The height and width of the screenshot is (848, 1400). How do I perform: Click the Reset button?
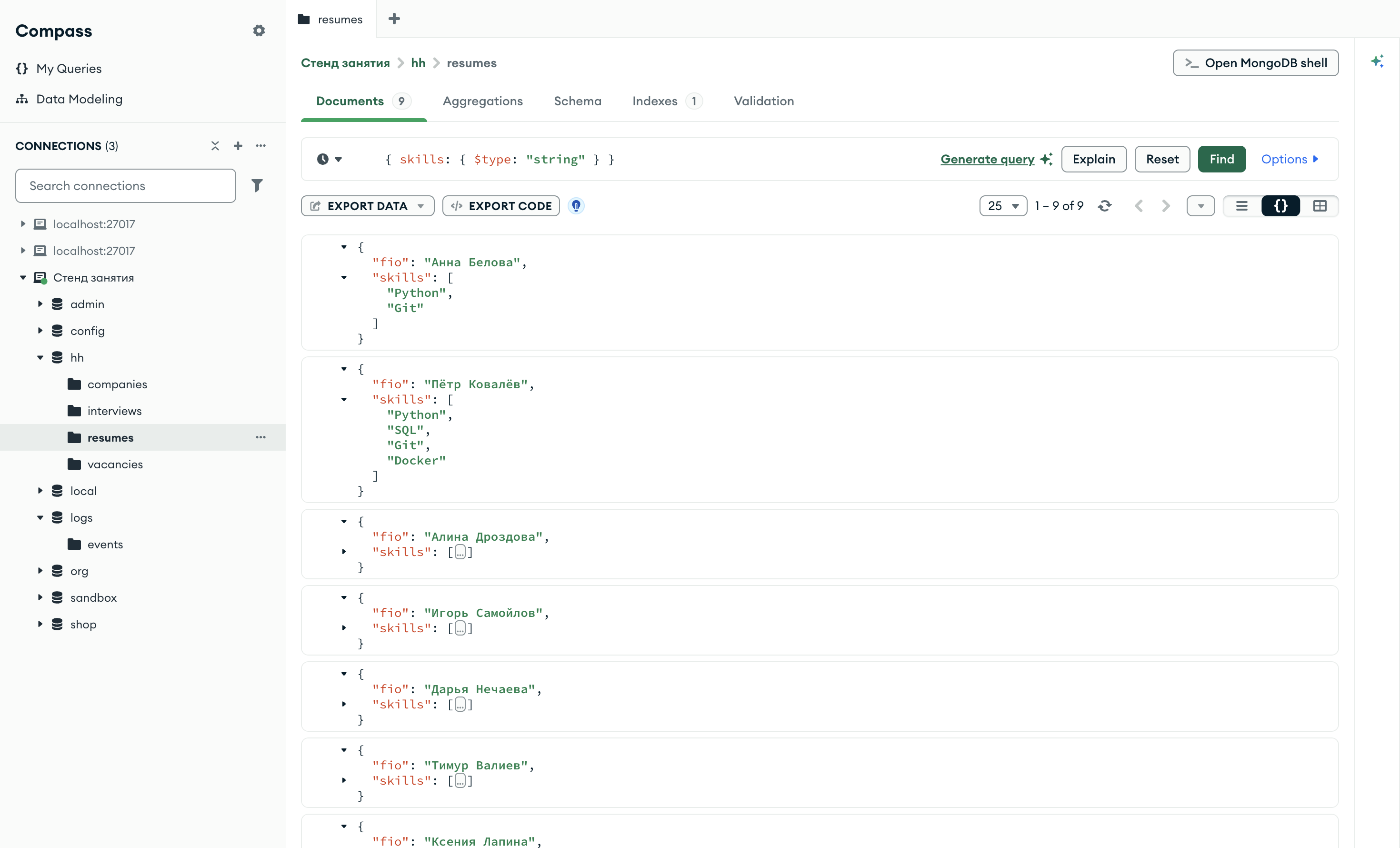[x=1162, y=159]
